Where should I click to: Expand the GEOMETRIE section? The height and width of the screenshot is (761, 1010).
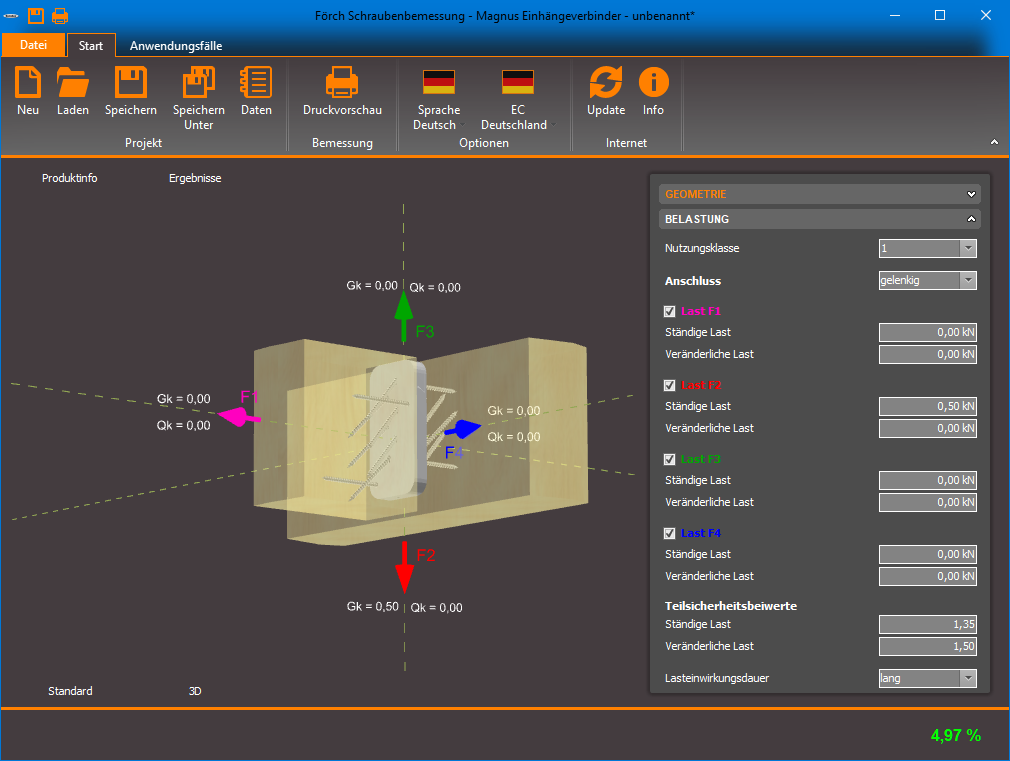819,194
